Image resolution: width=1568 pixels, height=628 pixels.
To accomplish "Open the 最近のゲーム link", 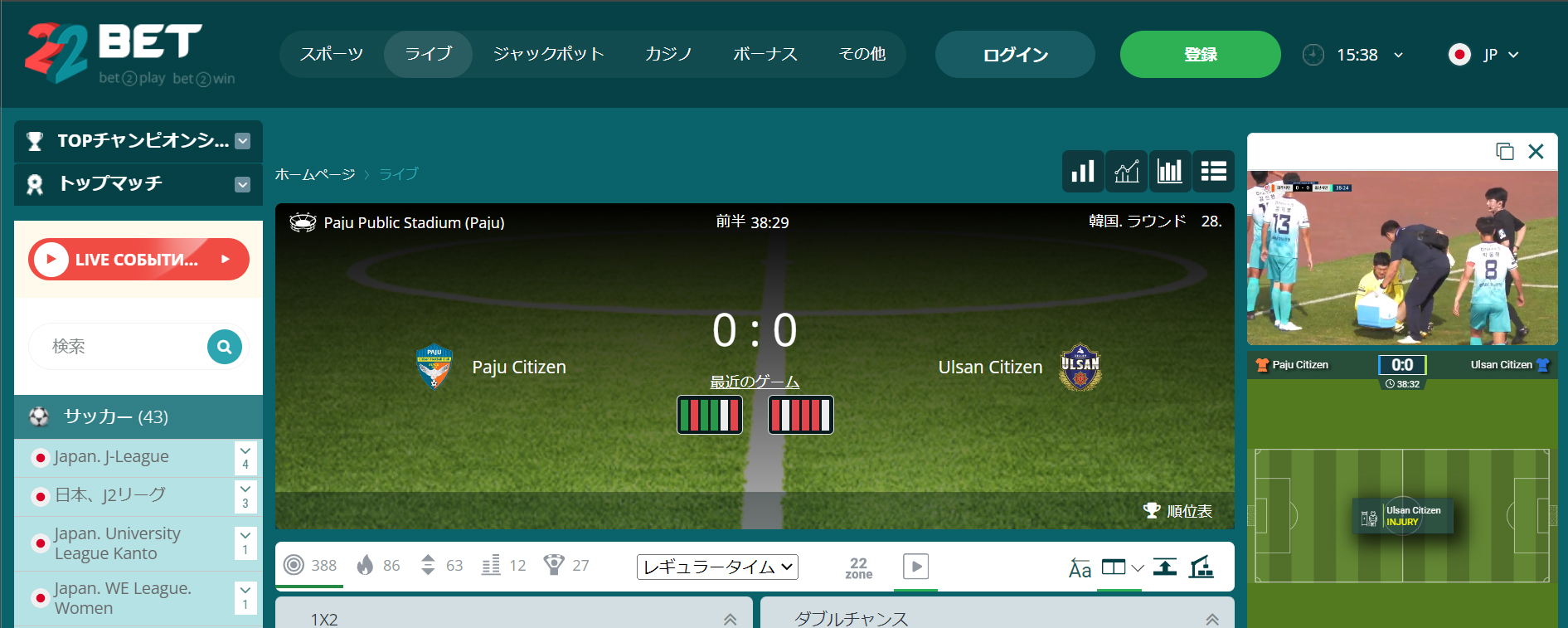I will click(x=755, y=382).
